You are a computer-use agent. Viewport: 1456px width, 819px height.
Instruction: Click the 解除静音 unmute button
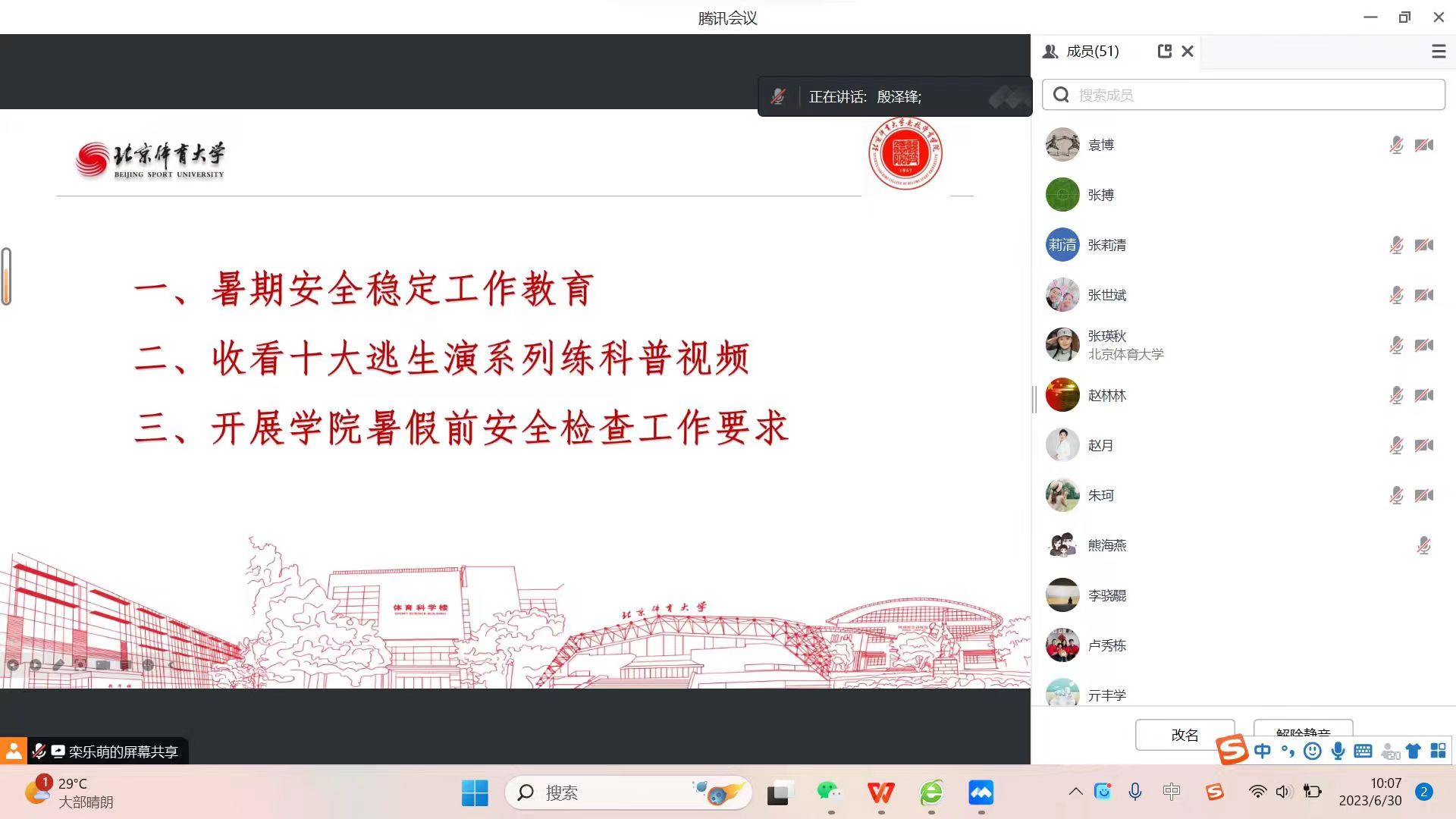[1303, 733]
